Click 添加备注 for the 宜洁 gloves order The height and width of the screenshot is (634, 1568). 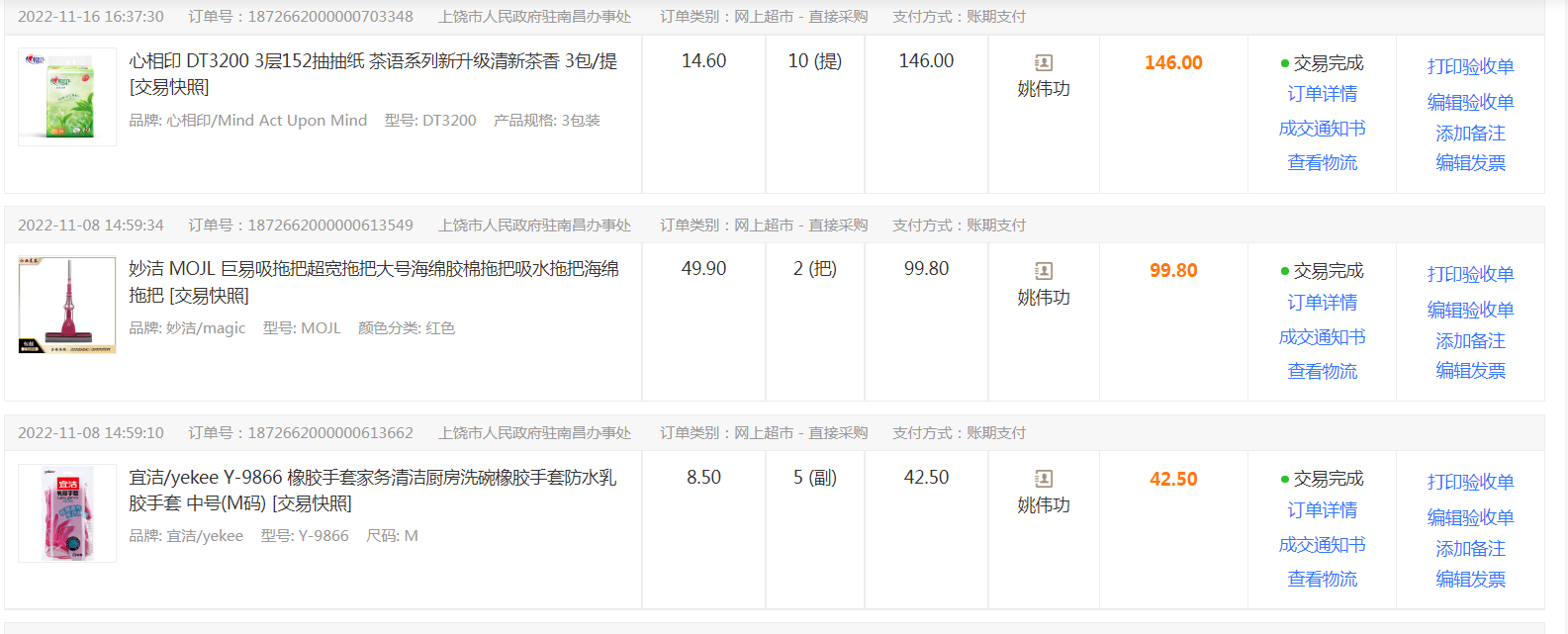tap(1470, 548)
